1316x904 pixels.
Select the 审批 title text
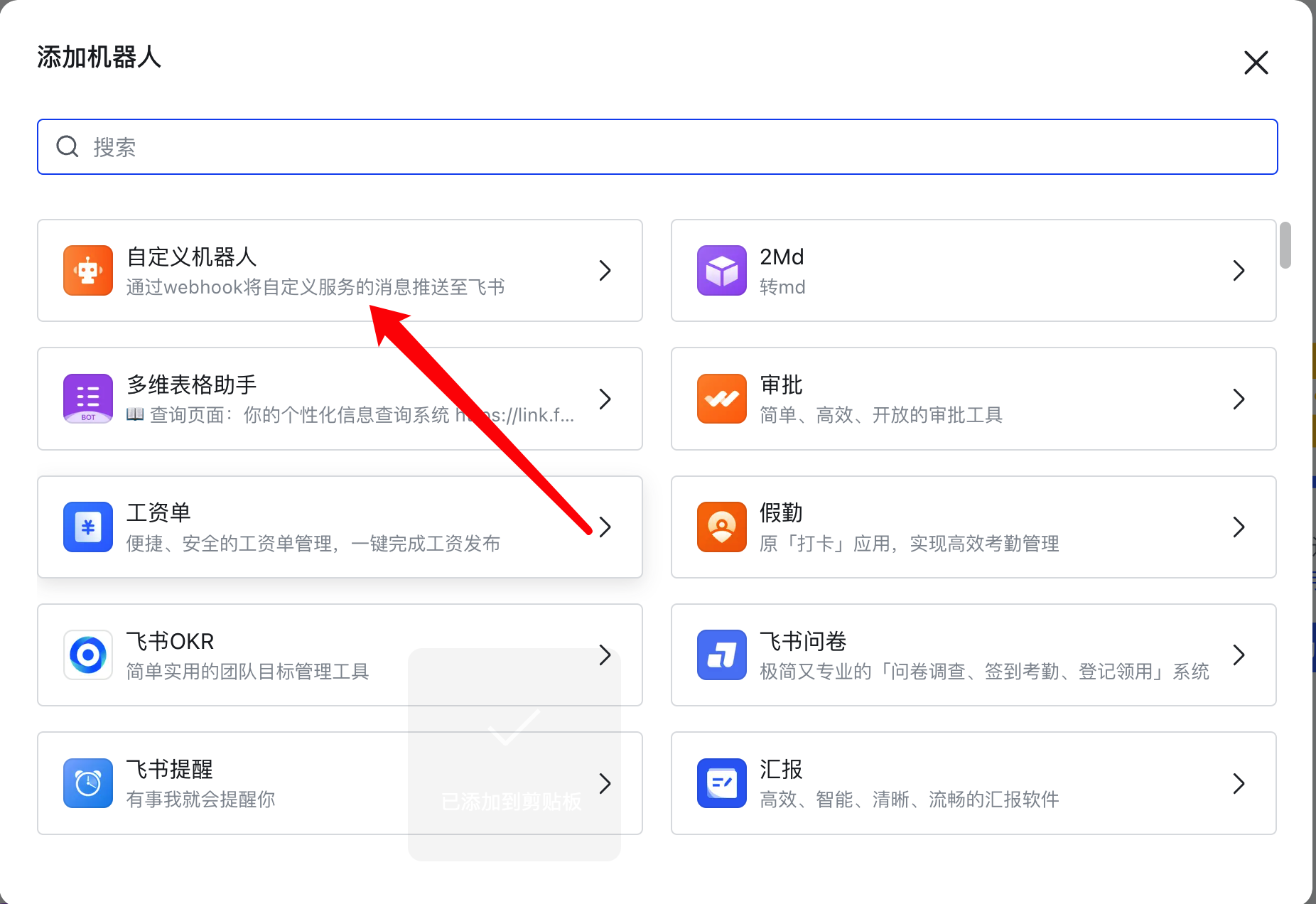781,384
